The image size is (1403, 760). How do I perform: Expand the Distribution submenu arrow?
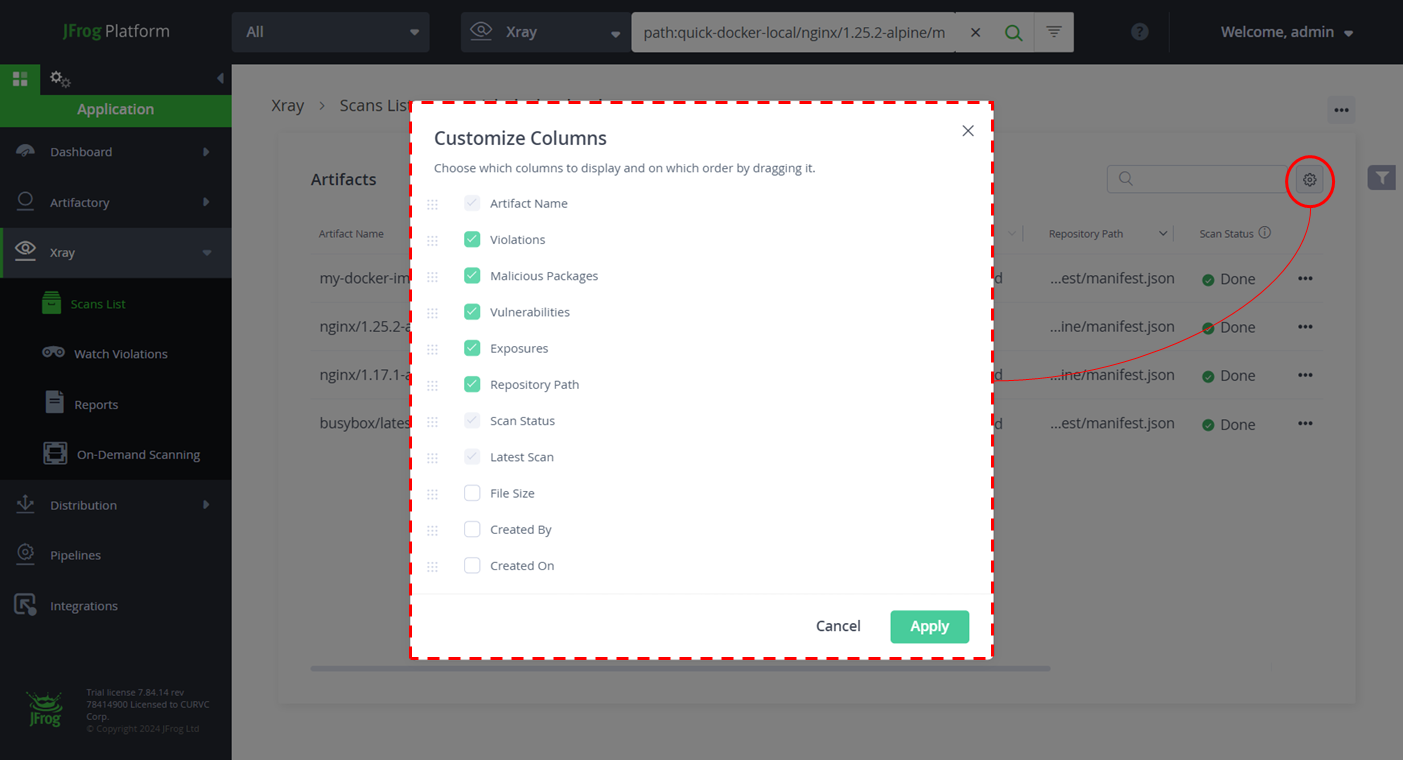tap(206, 505)
